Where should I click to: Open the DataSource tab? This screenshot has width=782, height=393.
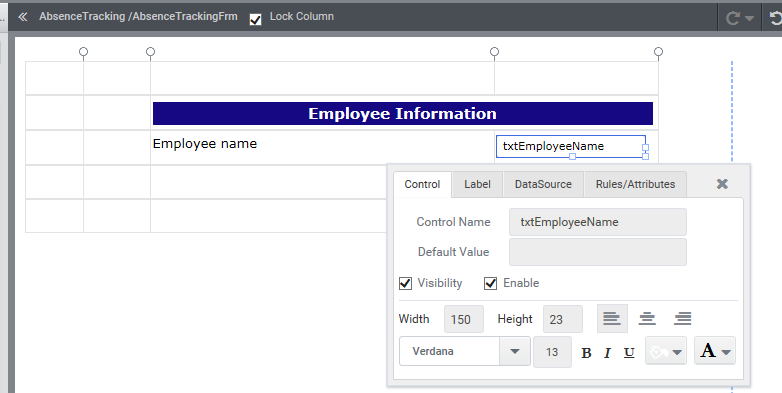[x=543, y=185]
